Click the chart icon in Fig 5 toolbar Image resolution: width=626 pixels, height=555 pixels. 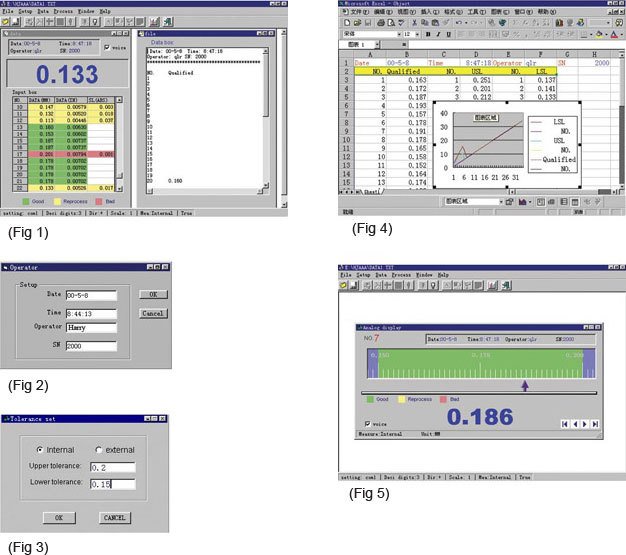tap(493, 285)
